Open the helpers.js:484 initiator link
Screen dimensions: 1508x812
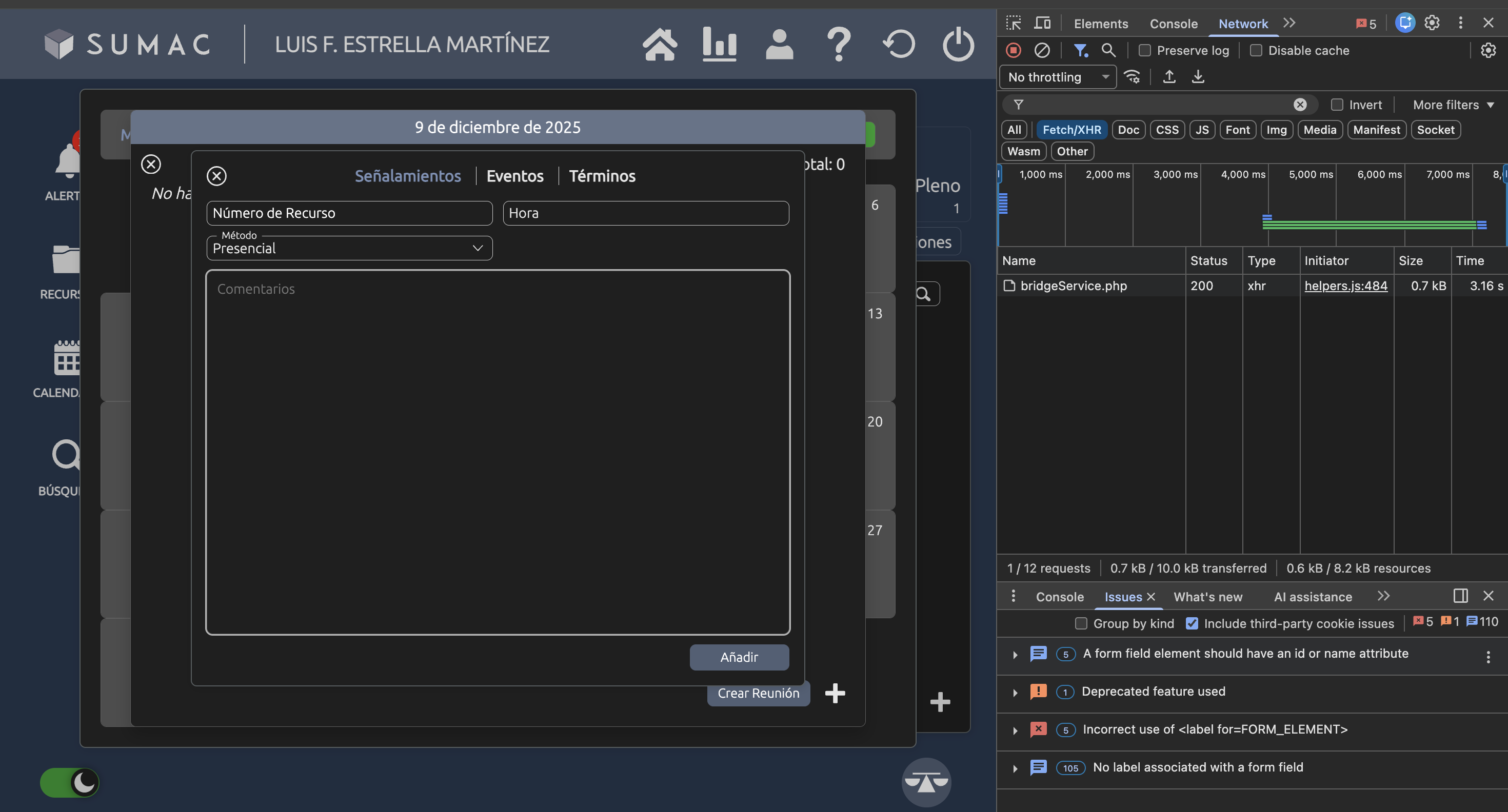tap(1345, 286)
